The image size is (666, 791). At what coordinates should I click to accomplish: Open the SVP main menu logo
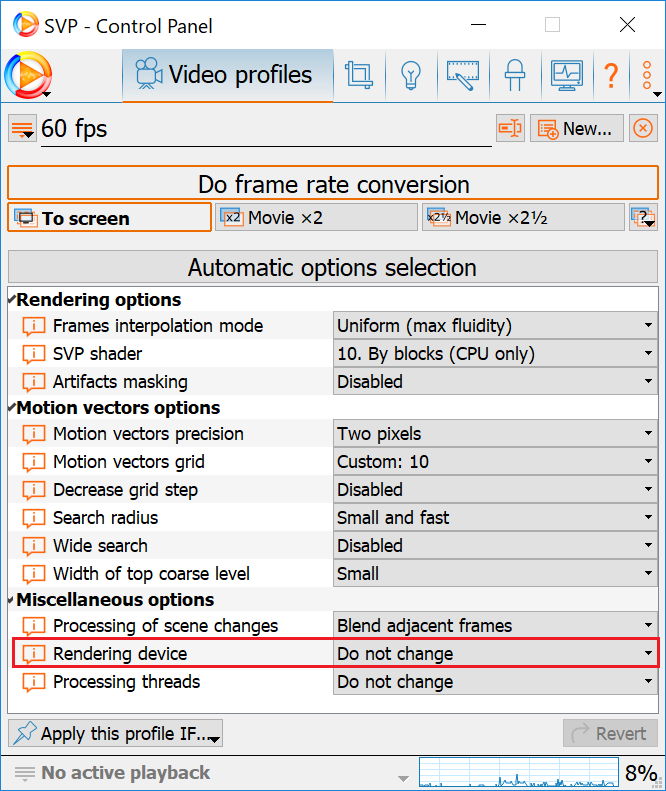point(27,75)
